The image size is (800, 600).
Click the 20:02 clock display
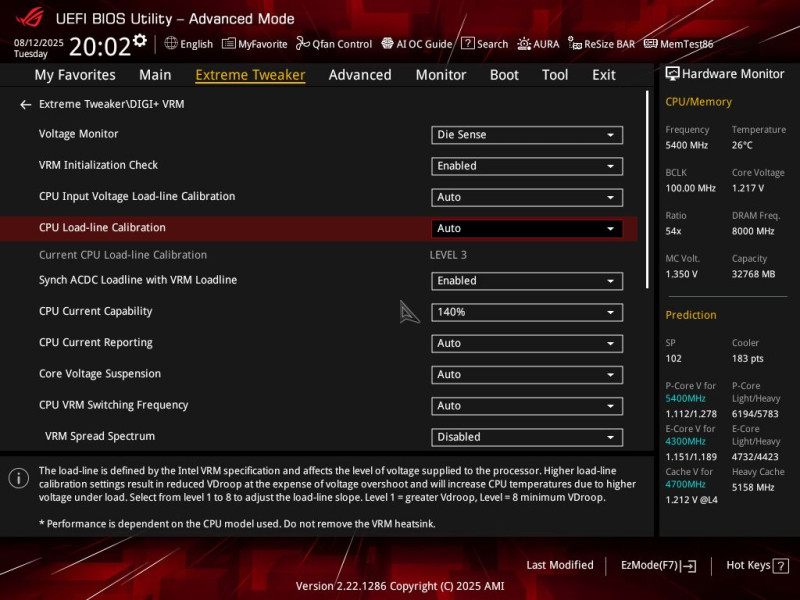coord(100,46)
